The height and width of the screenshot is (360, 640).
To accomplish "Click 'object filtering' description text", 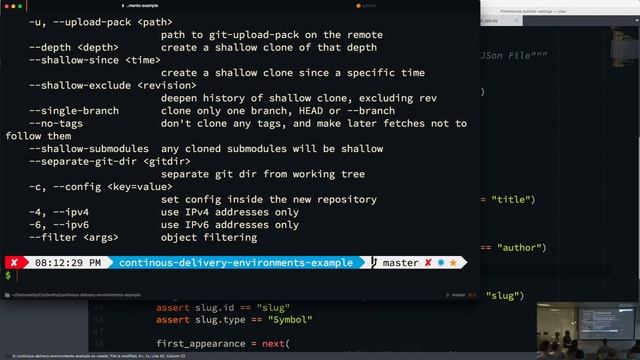I will pos(209,237).
